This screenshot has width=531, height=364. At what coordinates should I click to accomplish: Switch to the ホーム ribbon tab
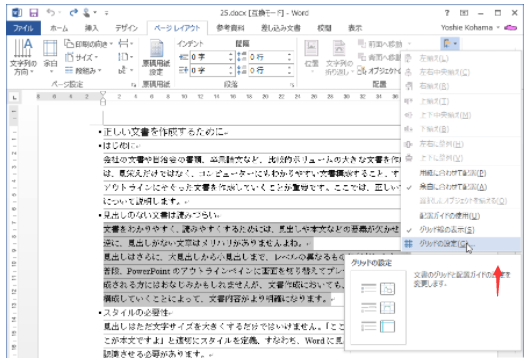click(x=59, y=28)
